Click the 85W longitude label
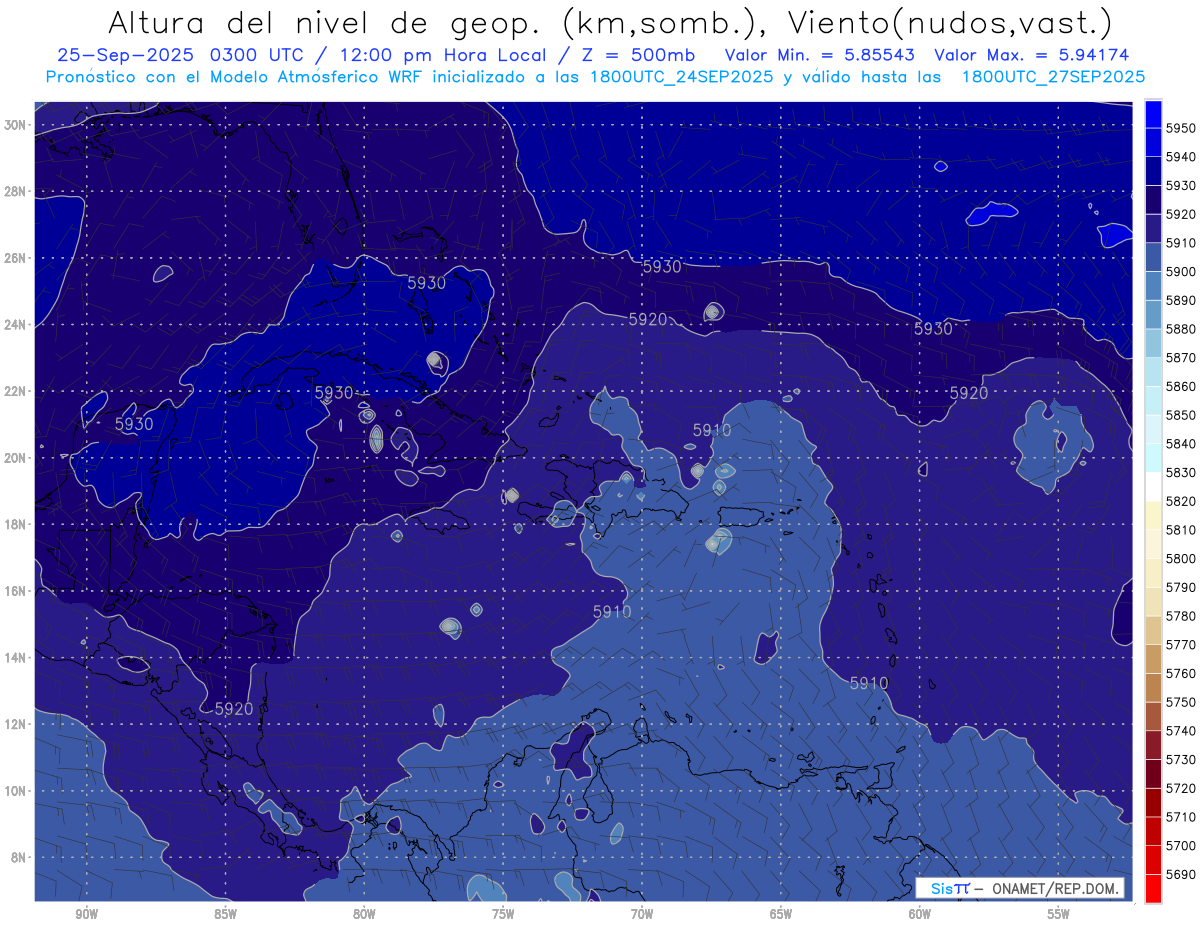Screen dimensions: 1200x927 [x=226, y=914]
